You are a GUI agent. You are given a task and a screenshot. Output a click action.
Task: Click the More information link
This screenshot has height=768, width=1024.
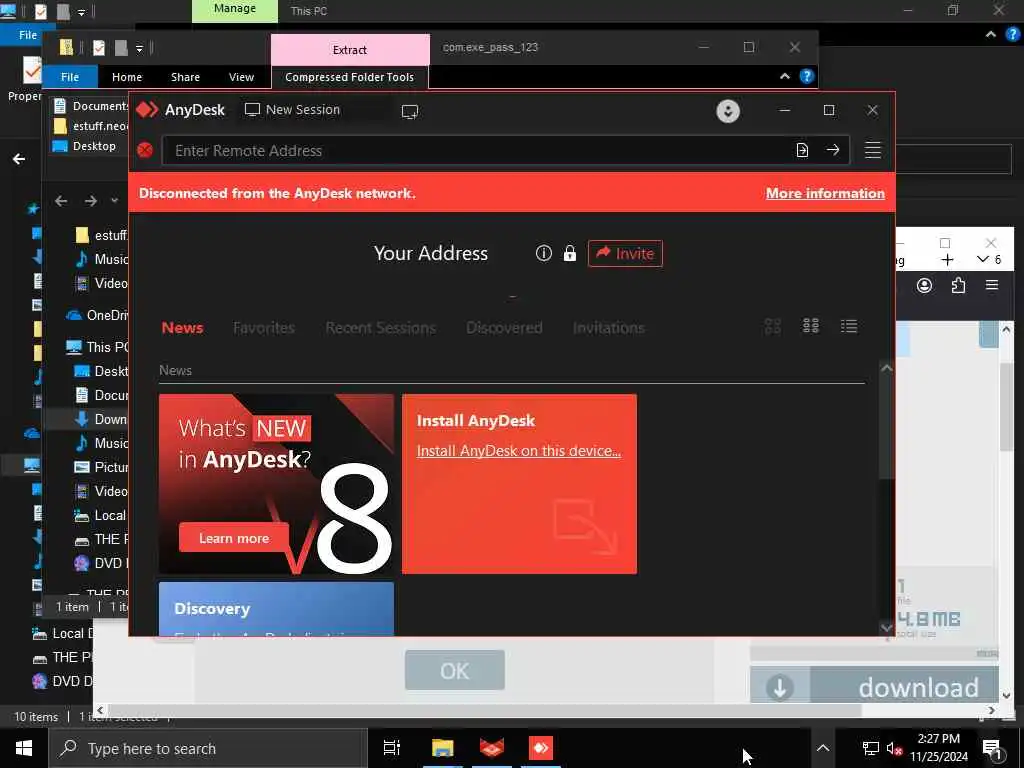pyautogui.click(x=825, y=193)
